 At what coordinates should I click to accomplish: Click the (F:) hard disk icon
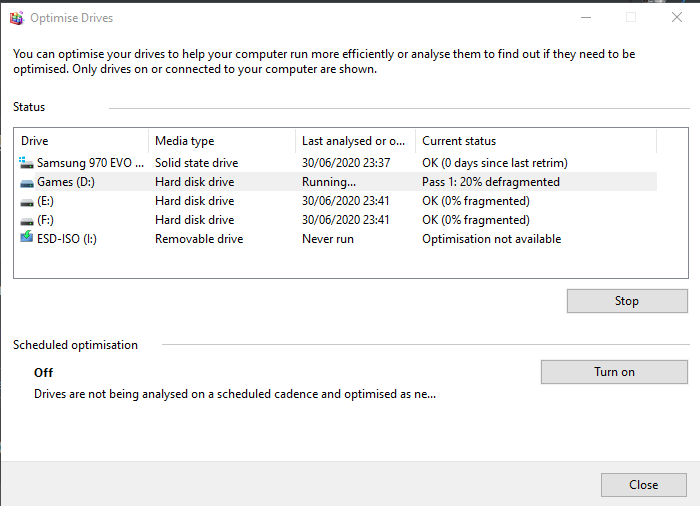(26, 220)
